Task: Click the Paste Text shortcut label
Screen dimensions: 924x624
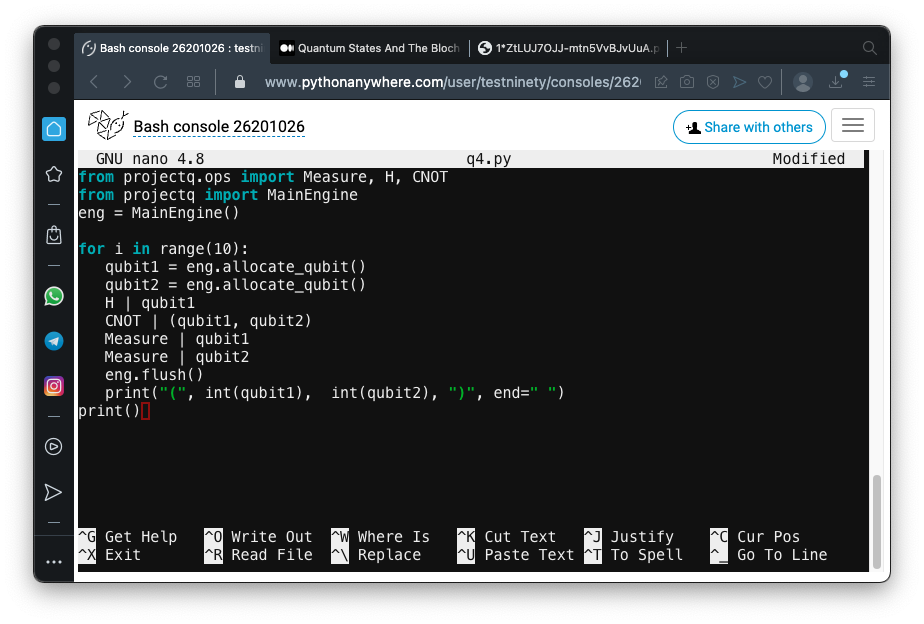Action: (x=529, y=554)
